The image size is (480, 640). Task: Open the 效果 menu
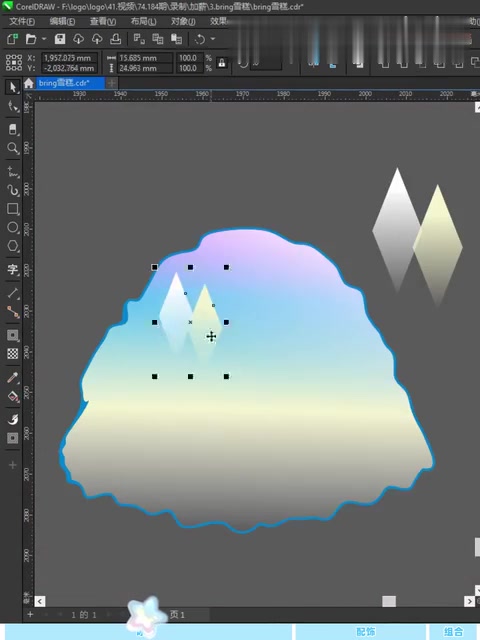coord(218,21)
